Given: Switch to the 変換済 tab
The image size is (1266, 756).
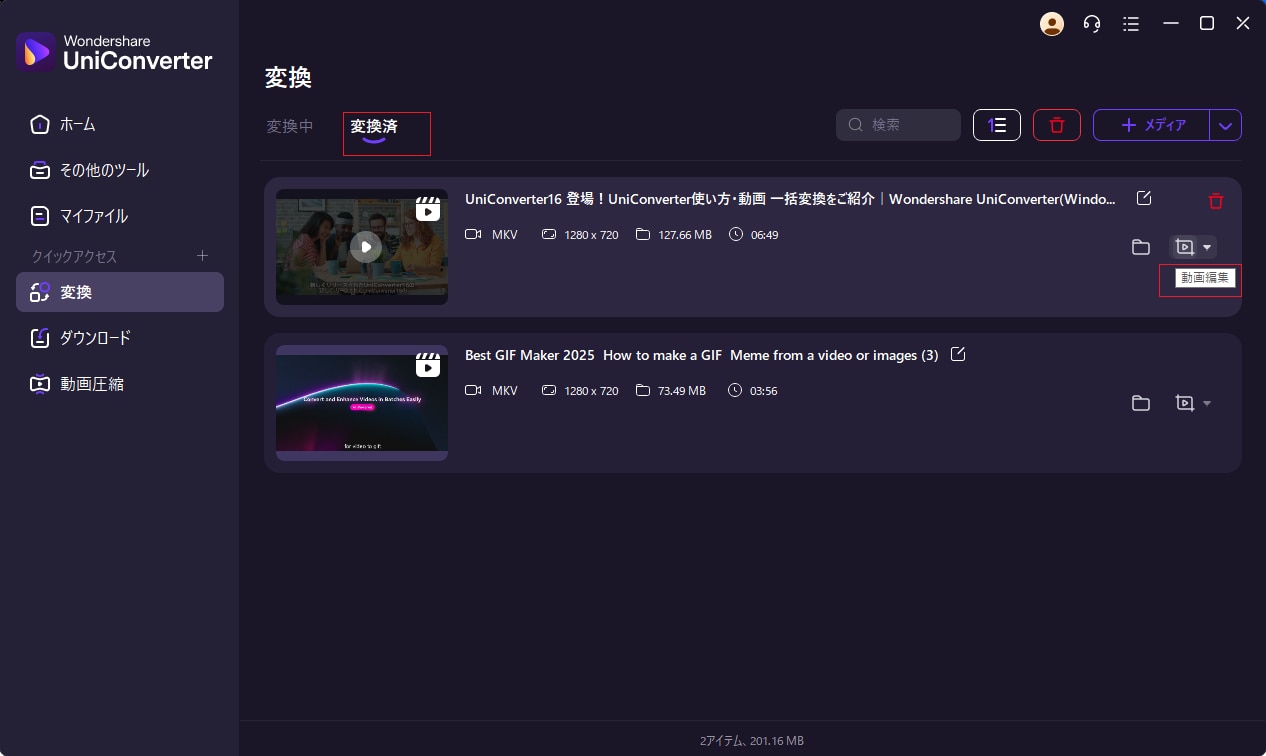Looking at the screenshot, I should (x=374, y=127).
